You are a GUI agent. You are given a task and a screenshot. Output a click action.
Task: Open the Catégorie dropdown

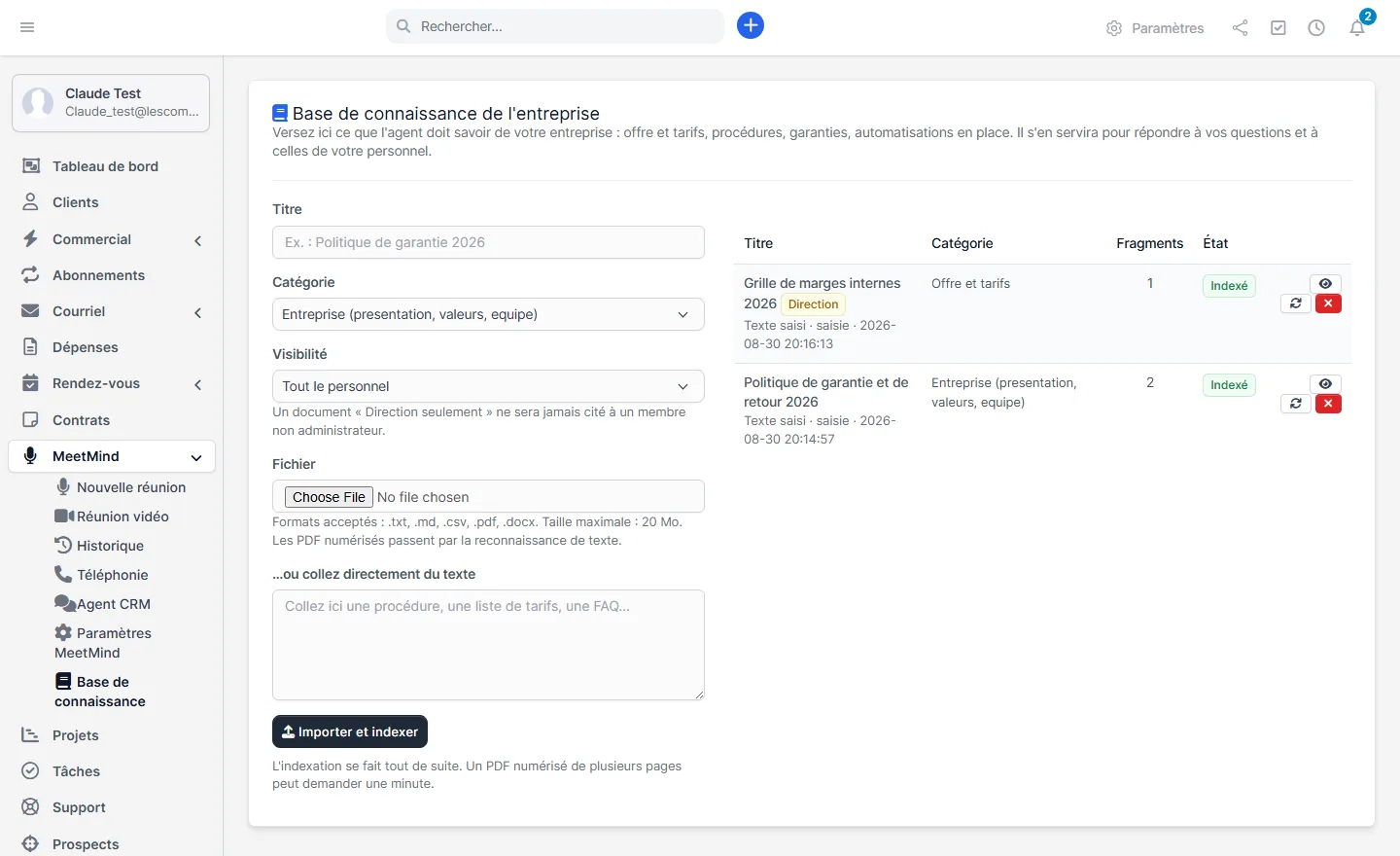(488, 314)
